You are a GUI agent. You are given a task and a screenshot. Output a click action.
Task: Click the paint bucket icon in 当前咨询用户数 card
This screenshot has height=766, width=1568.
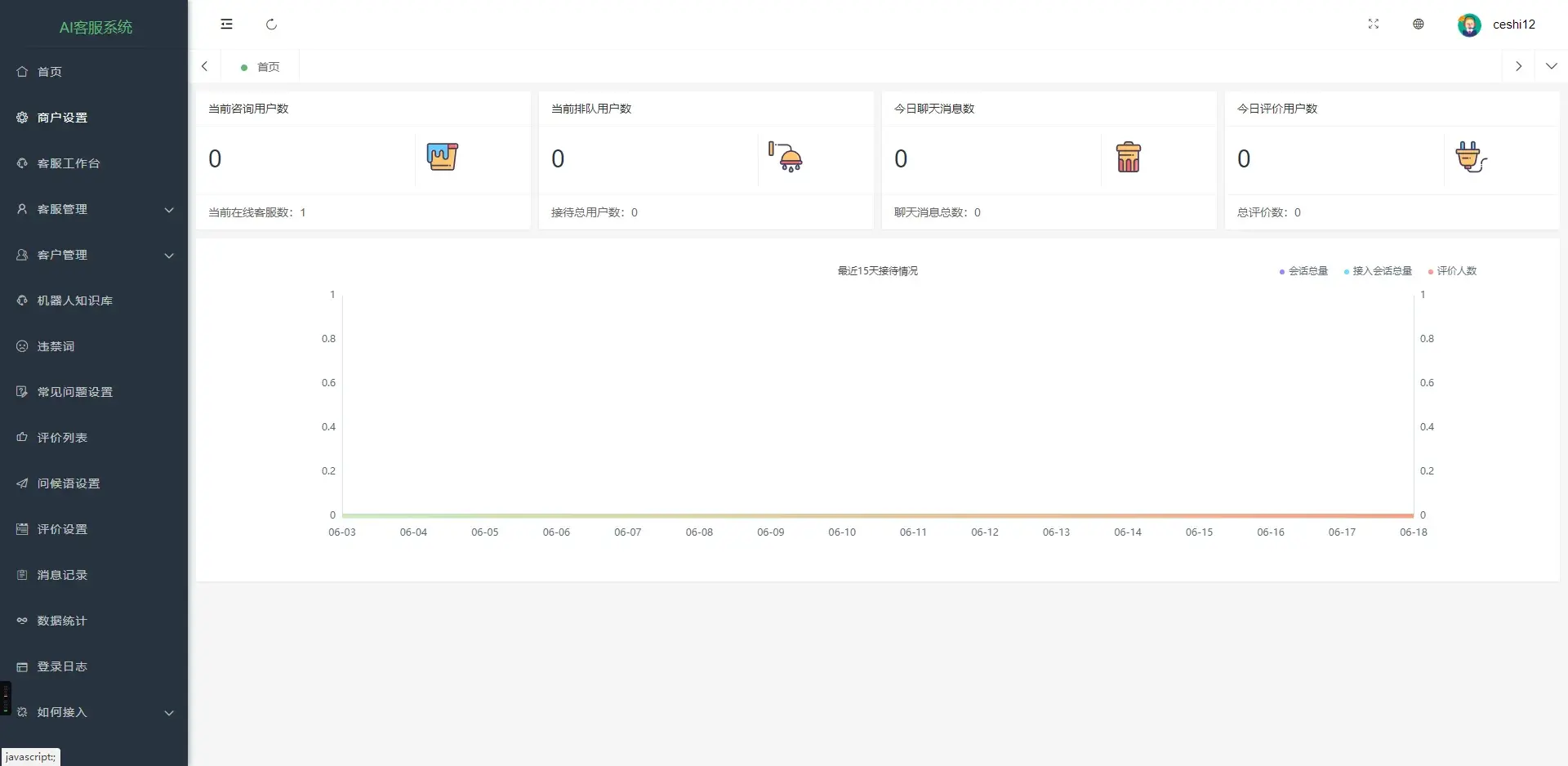442,157
